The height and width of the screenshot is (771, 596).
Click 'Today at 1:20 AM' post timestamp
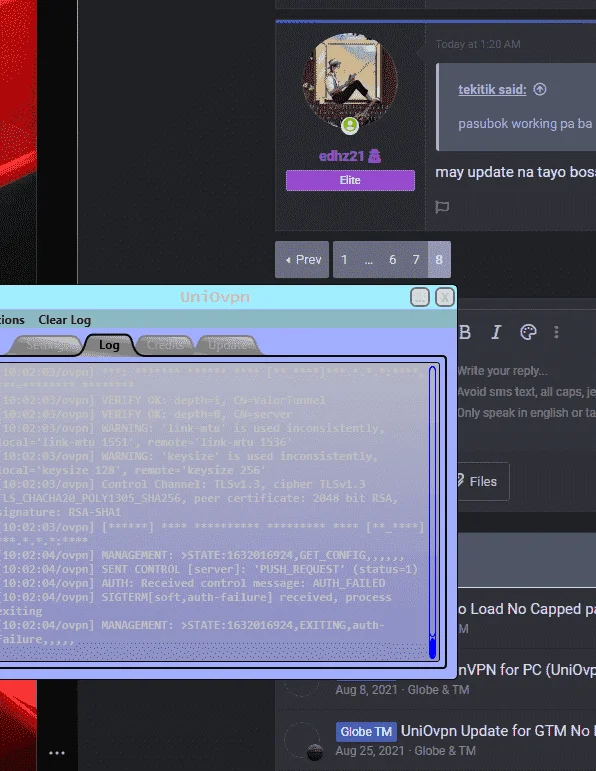477,44
